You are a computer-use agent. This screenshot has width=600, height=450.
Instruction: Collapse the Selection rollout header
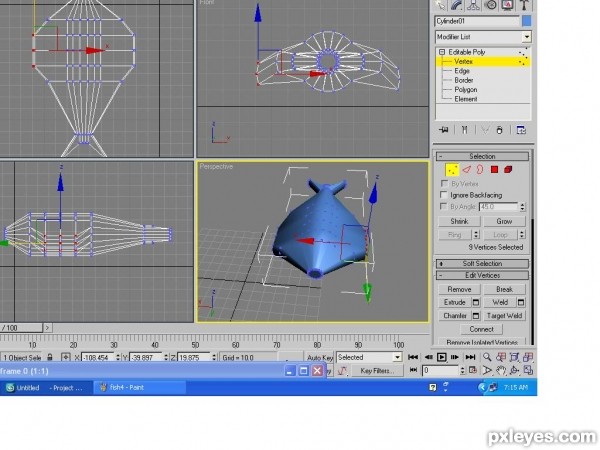pos(482,156)
